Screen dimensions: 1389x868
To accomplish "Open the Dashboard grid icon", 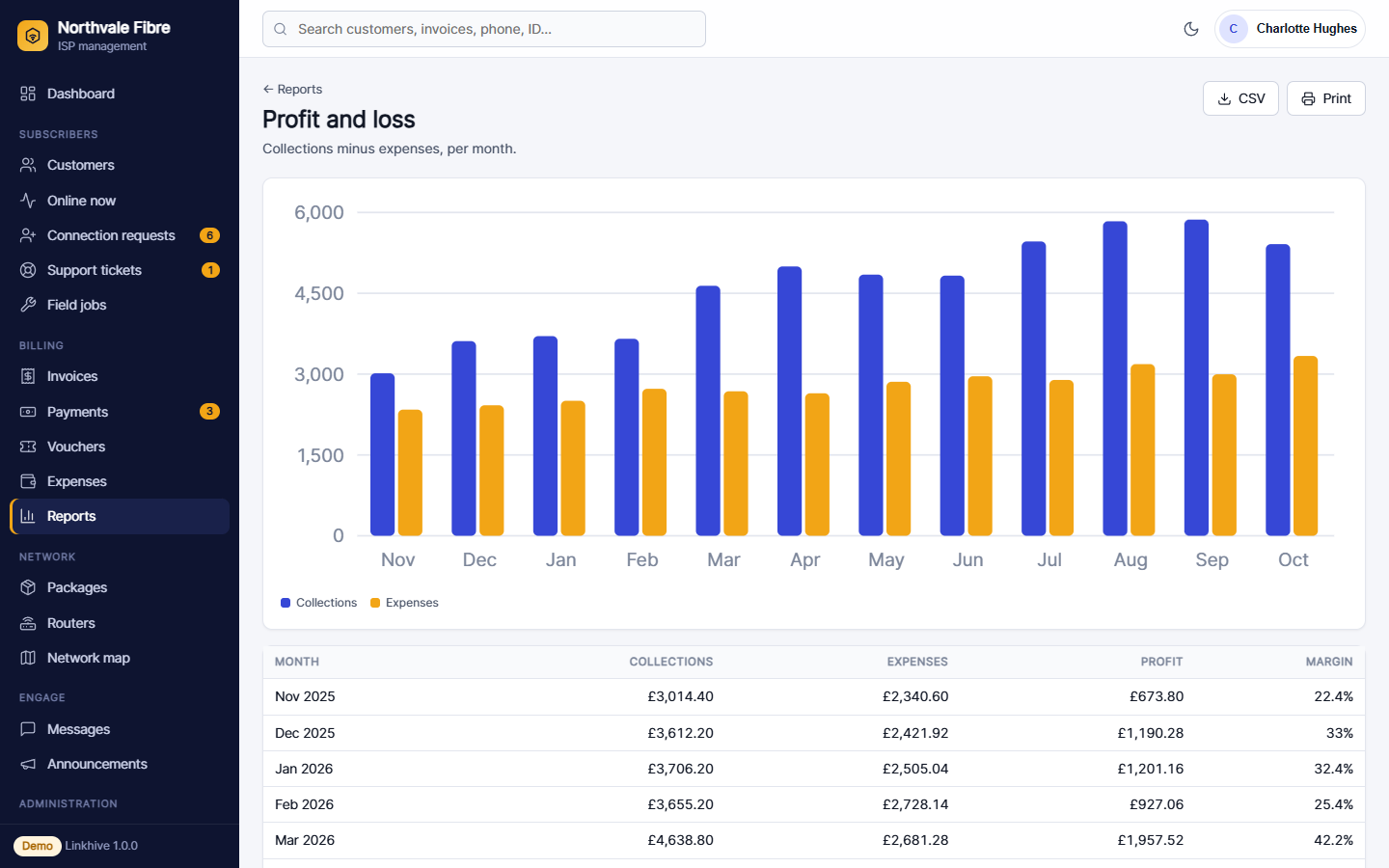I will 28,94.
